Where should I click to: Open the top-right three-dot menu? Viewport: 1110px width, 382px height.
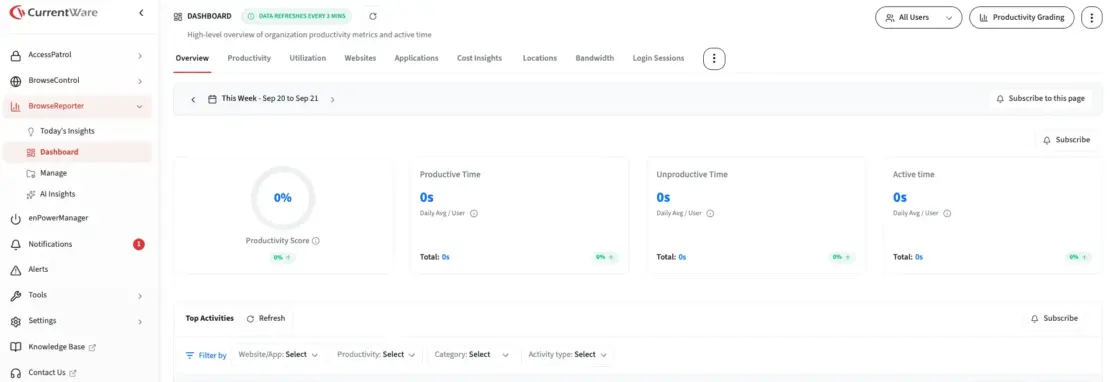point(1093,18)
